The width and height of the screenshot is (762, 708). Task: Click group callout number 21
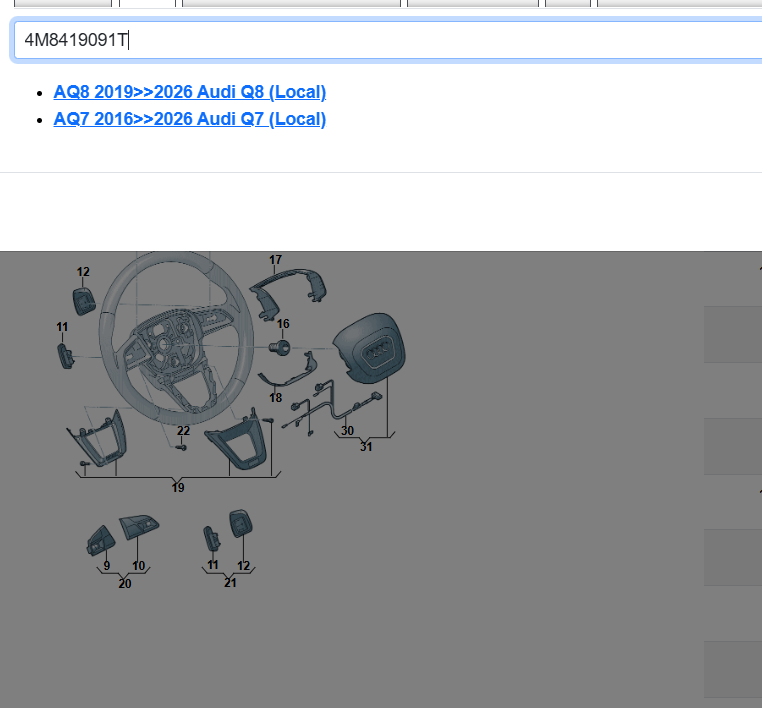pos(230,583)
